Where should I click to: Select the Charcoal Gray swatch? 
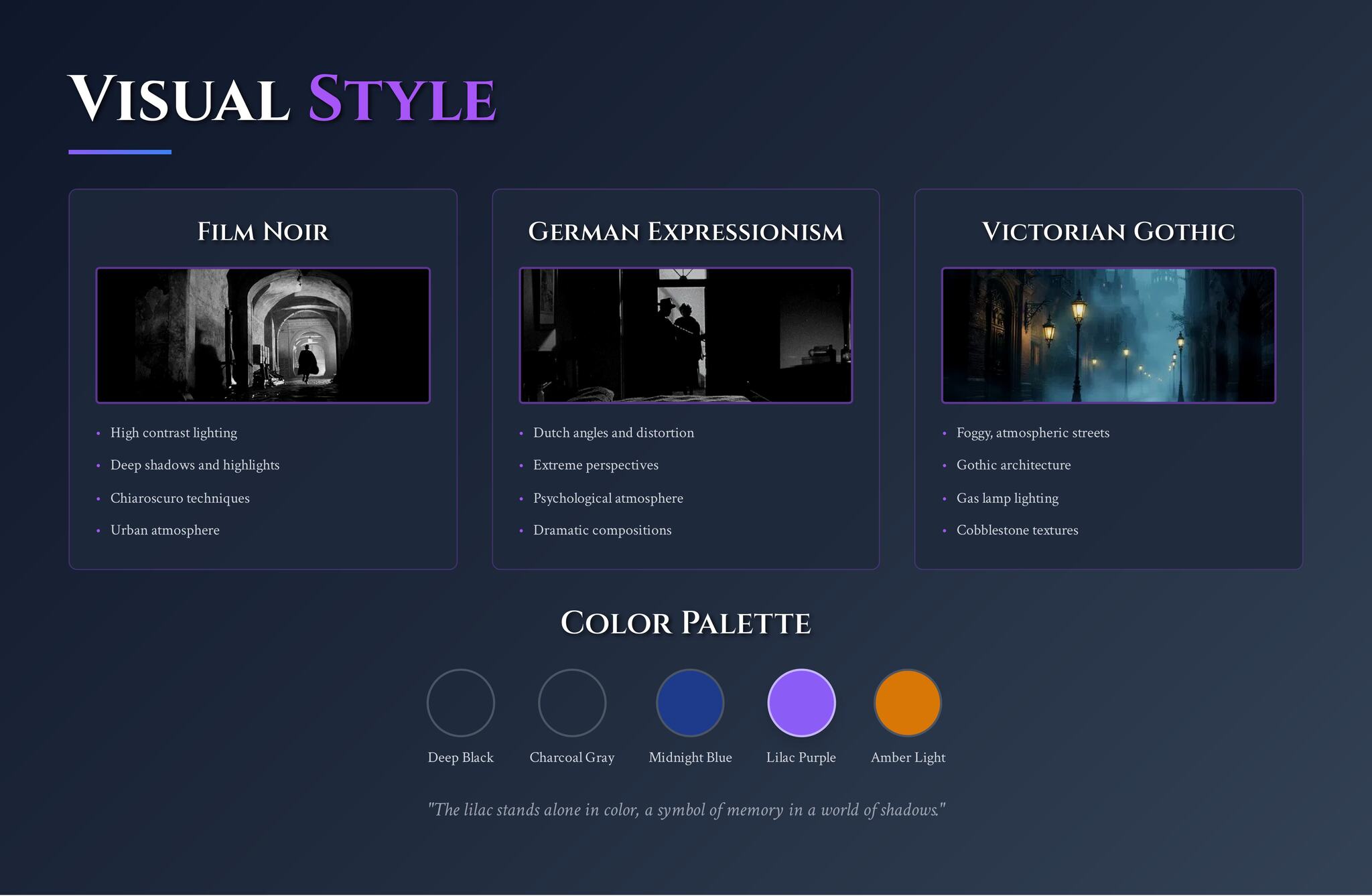pyautogui.click(x=571, y=702)
